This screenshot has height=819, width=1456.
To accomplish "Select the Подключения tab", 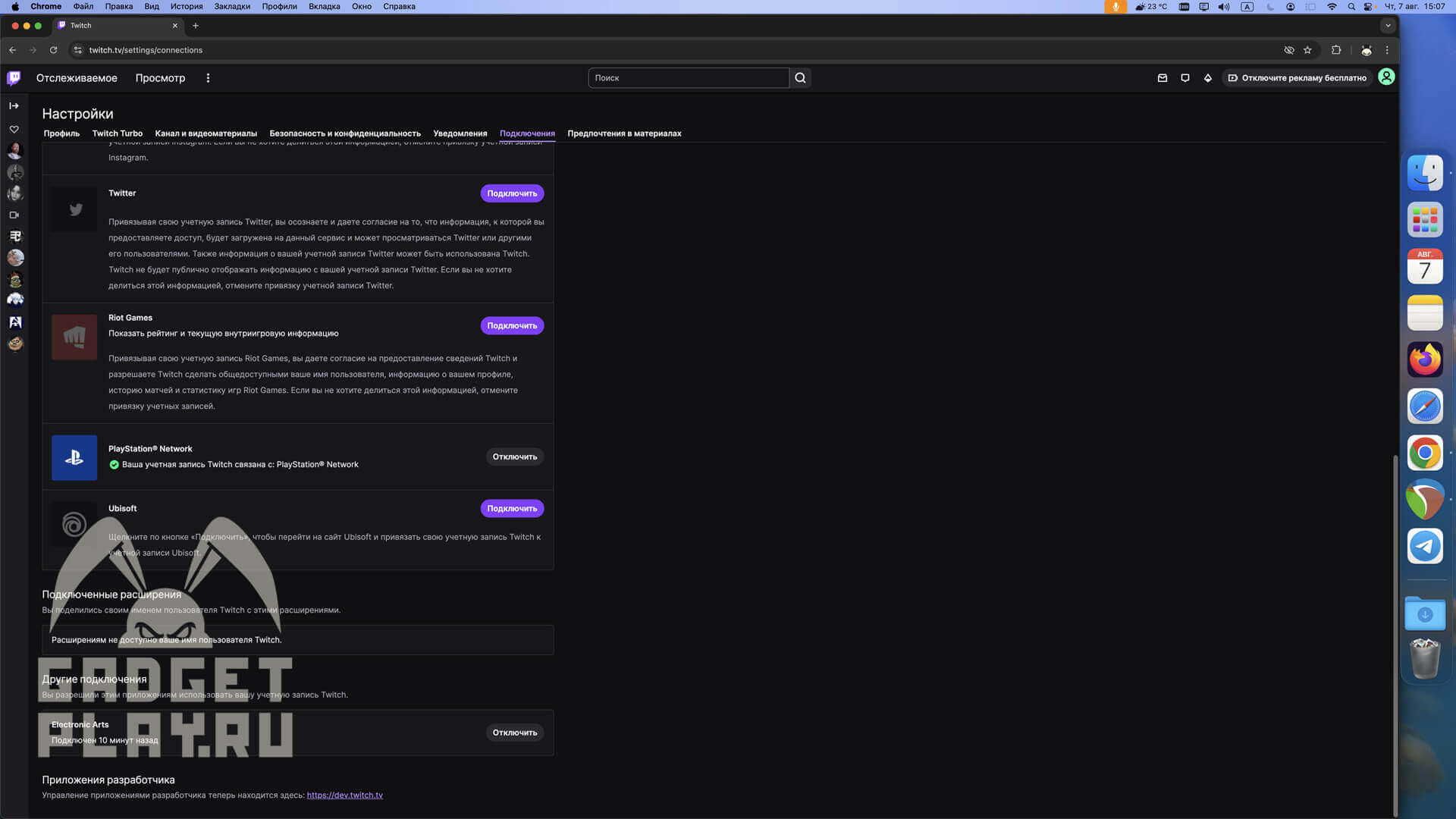I will (527, 133).
